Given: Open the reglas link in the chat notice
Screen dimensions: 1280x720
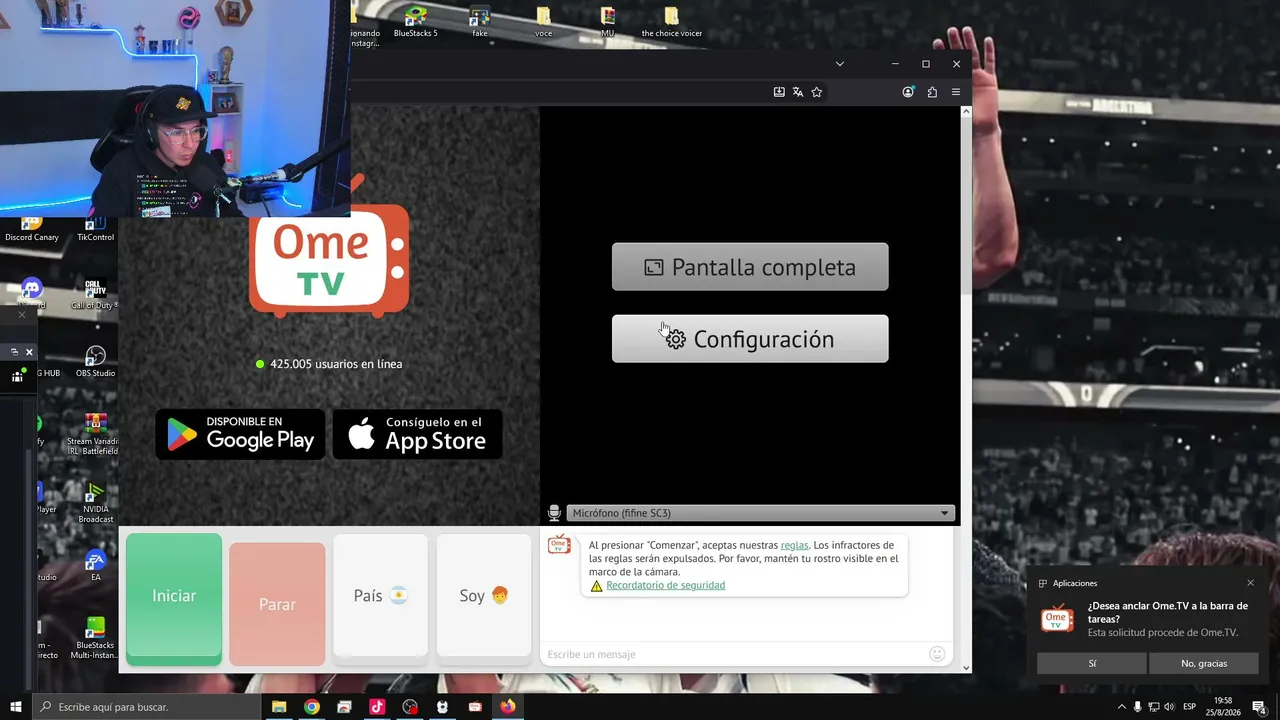Looking at the screenshot, I should (x=794, y=545).
